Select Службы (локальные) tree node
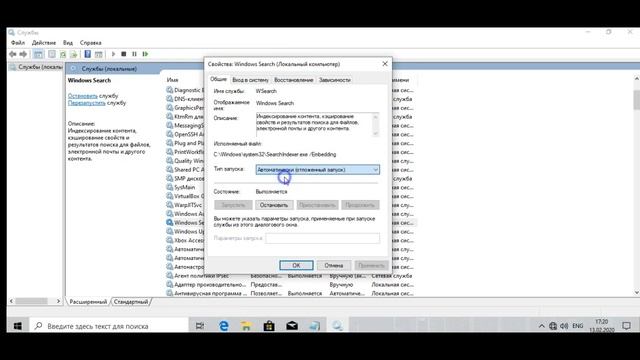640x360 pixels. click(x=36, y=67)
